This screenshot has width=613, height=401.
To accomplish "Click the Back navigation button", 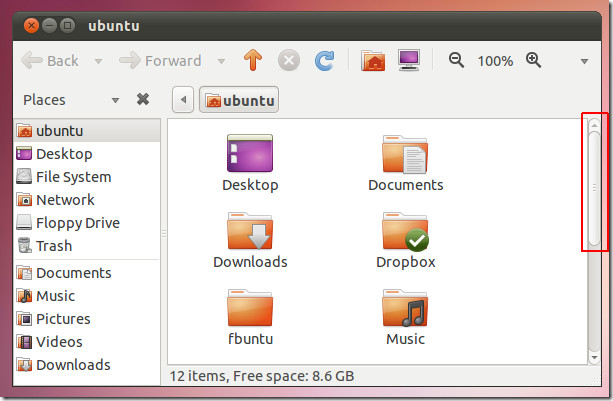I will [x=50, y=61].
